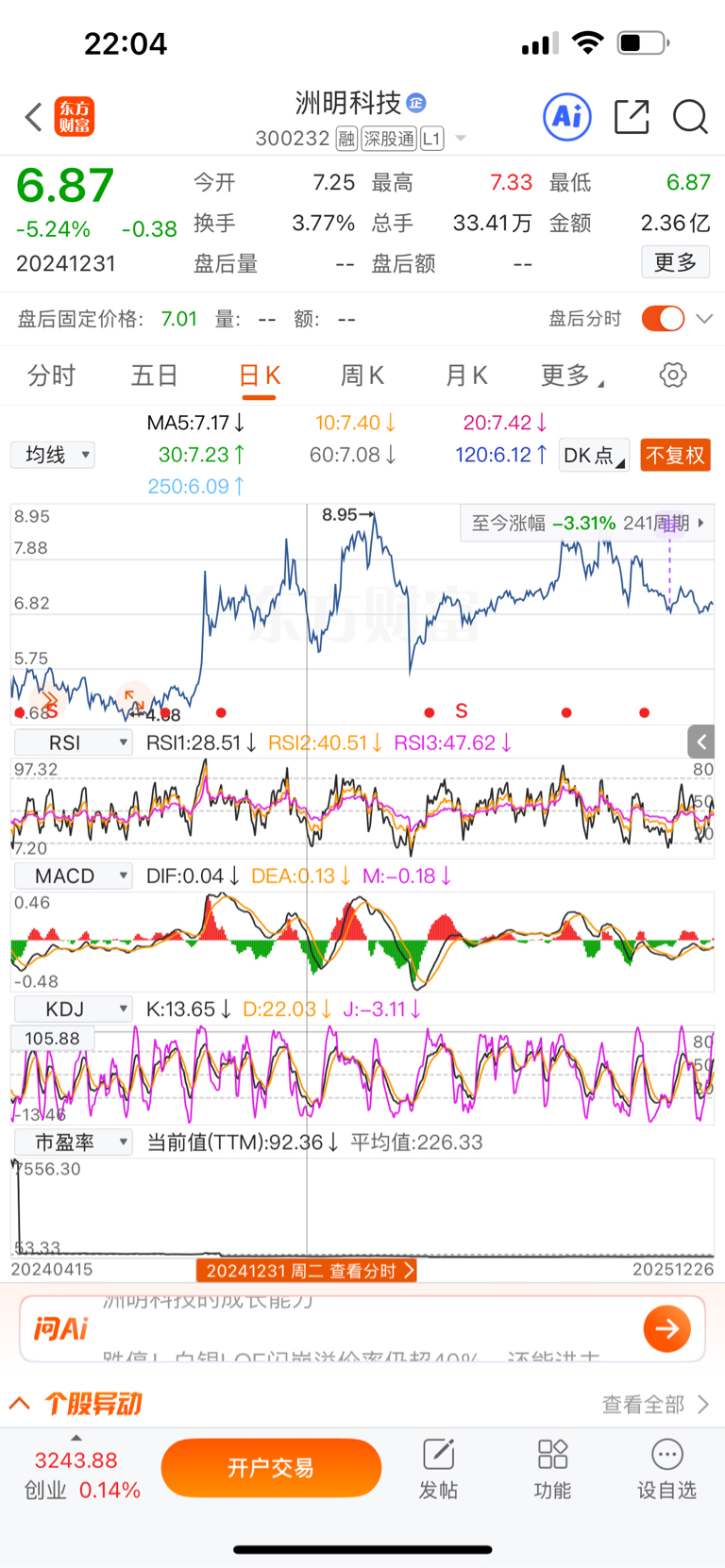Tap the 问Ai suggestion input box

(362, 1328)
